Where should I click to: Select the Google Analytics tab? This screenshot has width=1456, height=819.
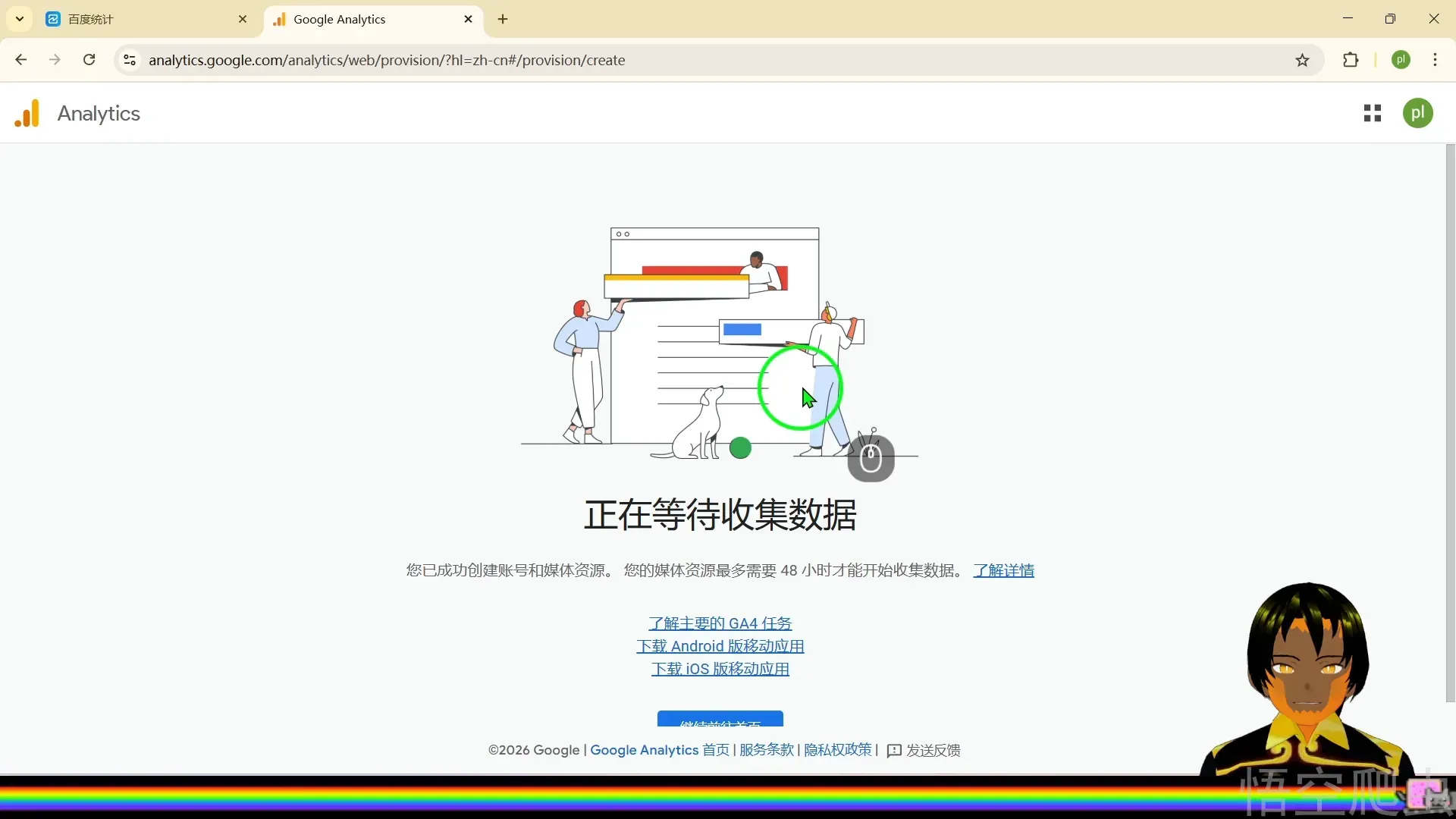(356, 20)
